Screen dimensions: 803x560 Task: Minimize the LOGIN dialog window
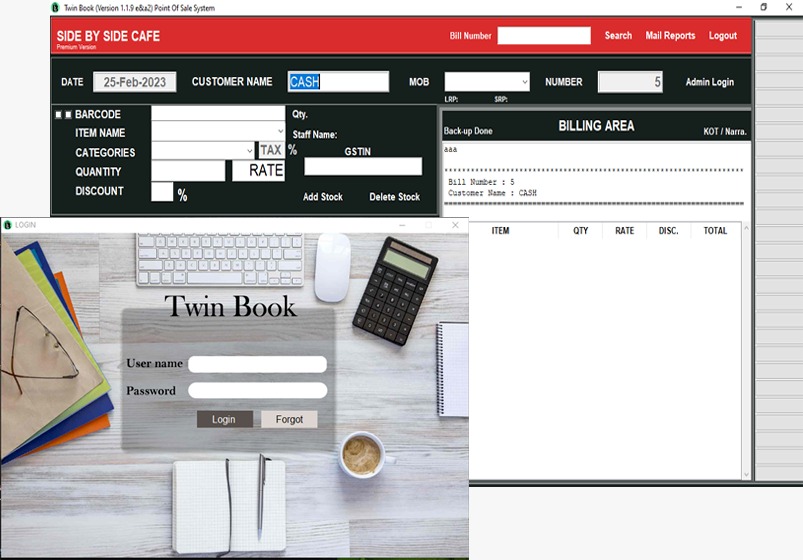(403, 225)
